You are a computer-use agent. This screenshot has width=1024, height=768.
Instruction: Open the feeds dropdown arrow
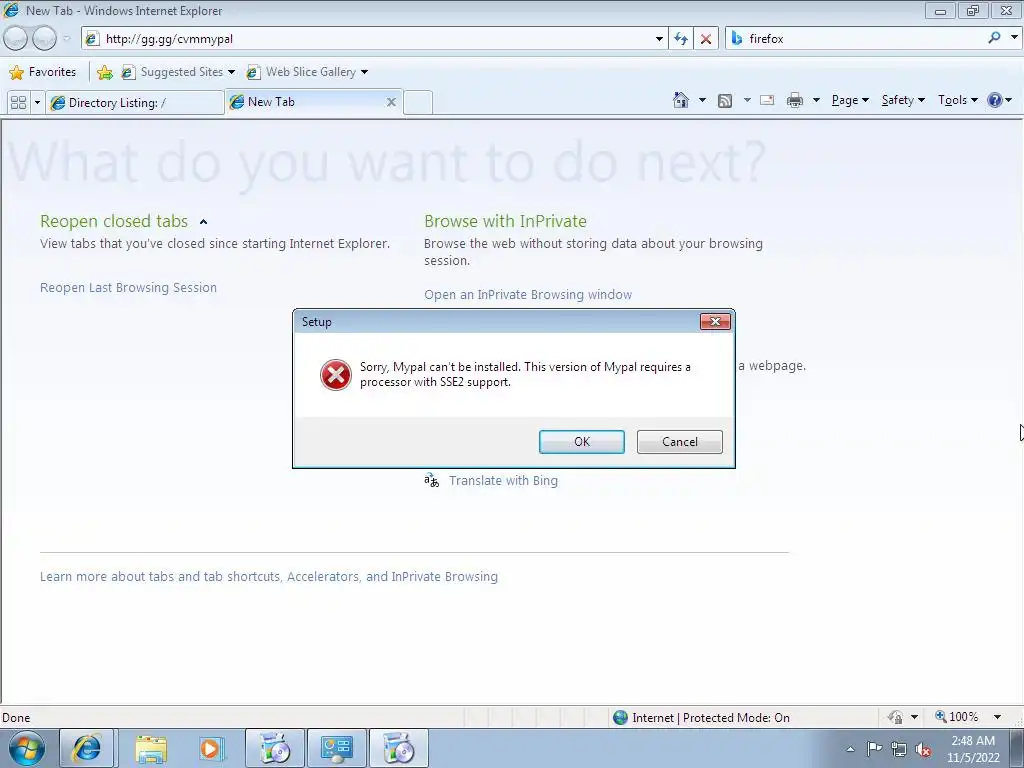746,100
